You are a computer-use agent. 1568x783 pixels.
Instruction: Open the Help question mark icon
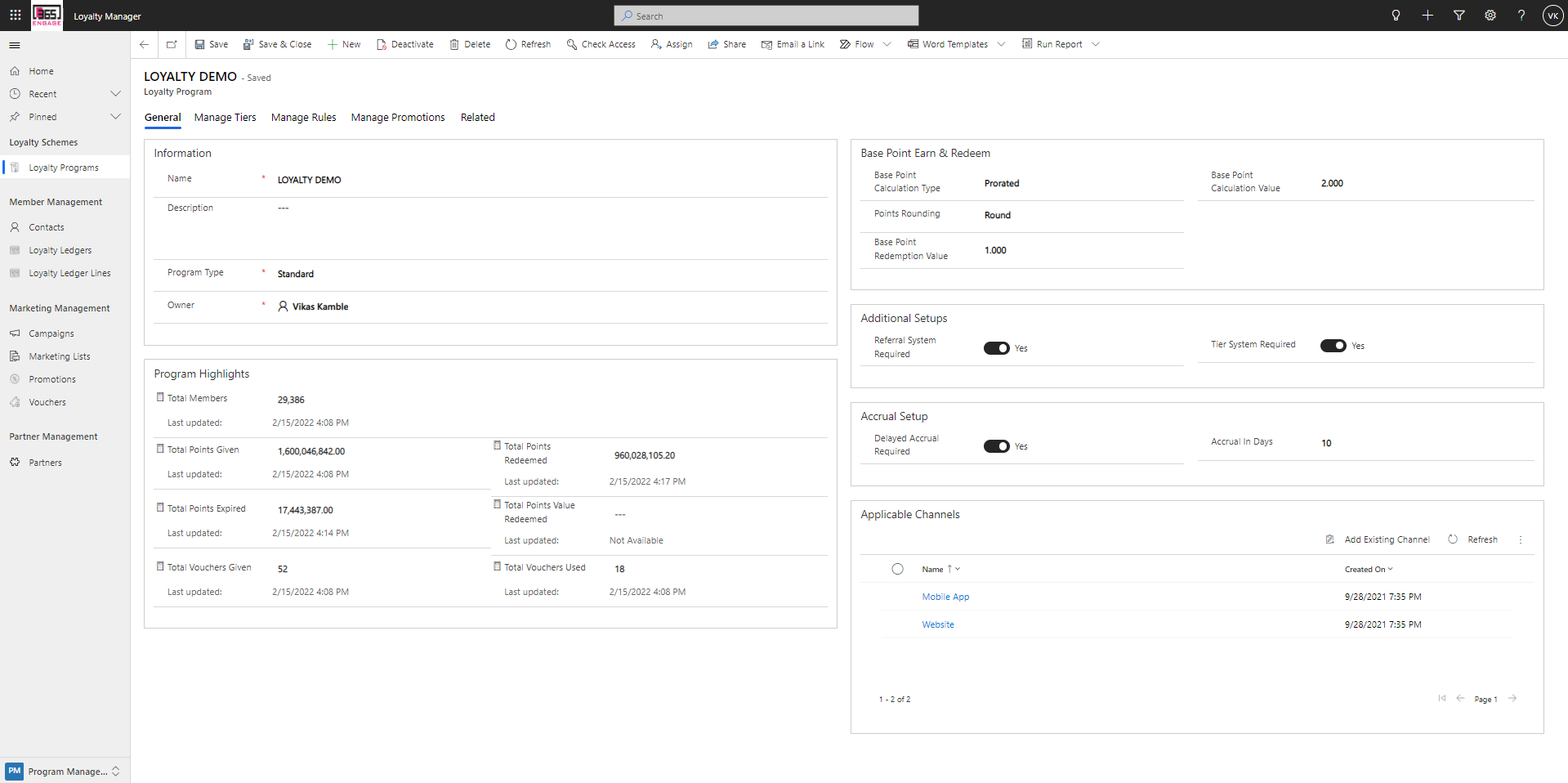(x=1521, y=16)
